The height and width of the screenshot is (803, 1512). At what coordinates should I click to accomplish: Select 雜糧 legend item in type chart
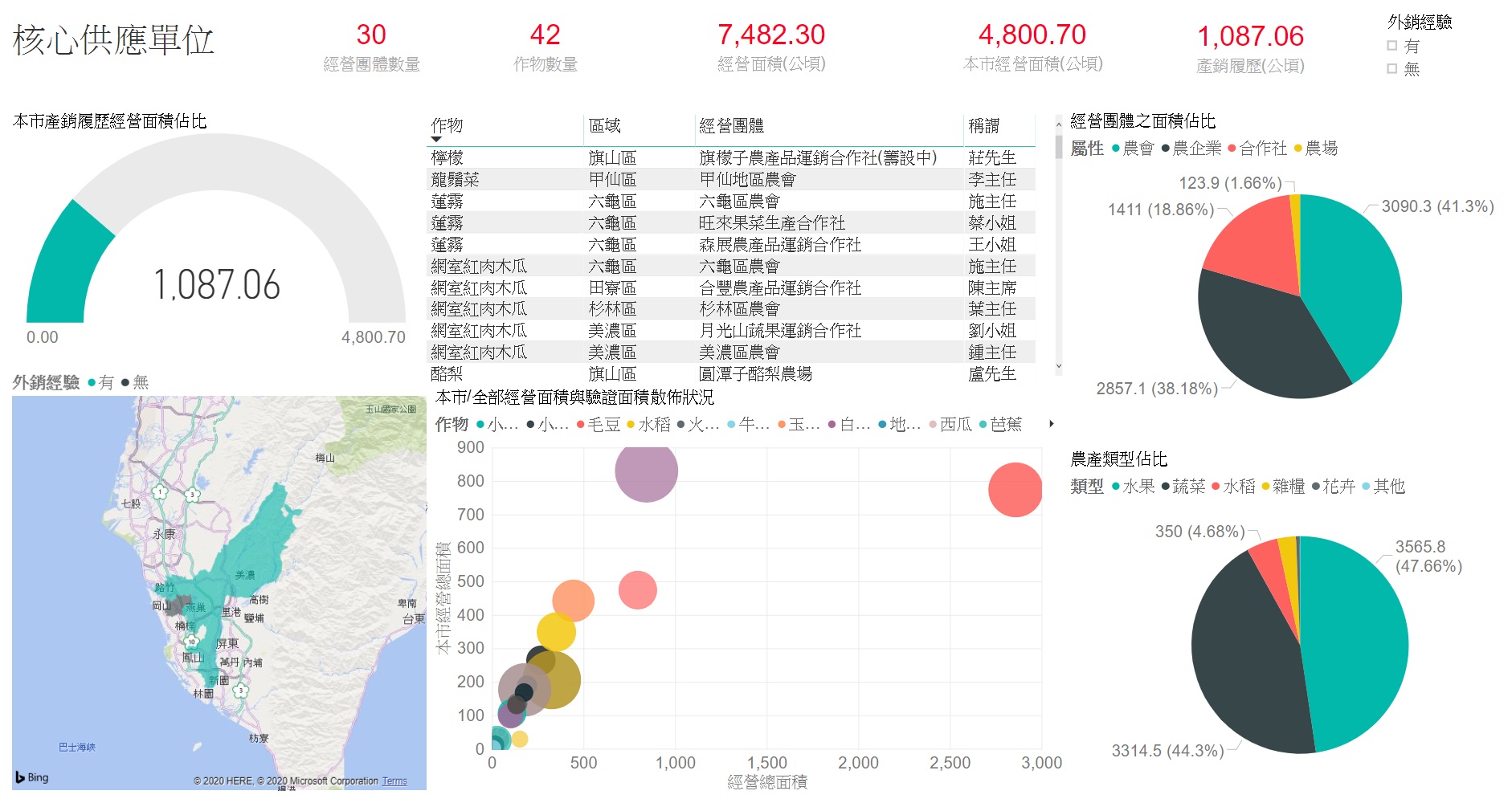click(1283, 486)
